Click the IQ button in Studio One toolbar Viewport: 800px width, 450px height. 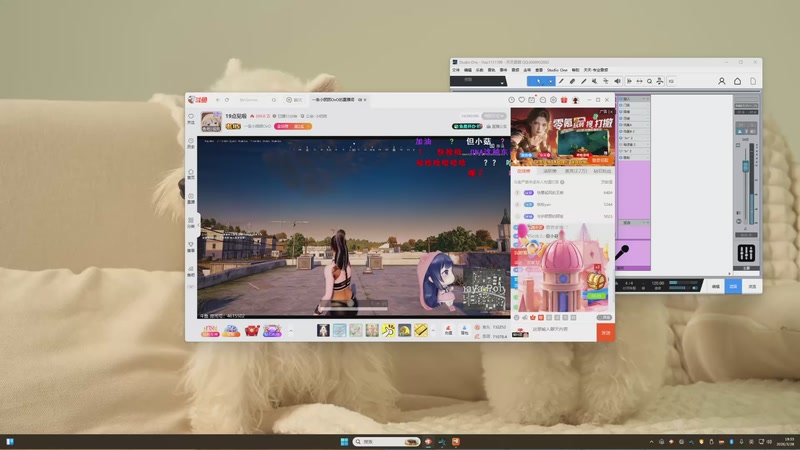pos(671,81)
